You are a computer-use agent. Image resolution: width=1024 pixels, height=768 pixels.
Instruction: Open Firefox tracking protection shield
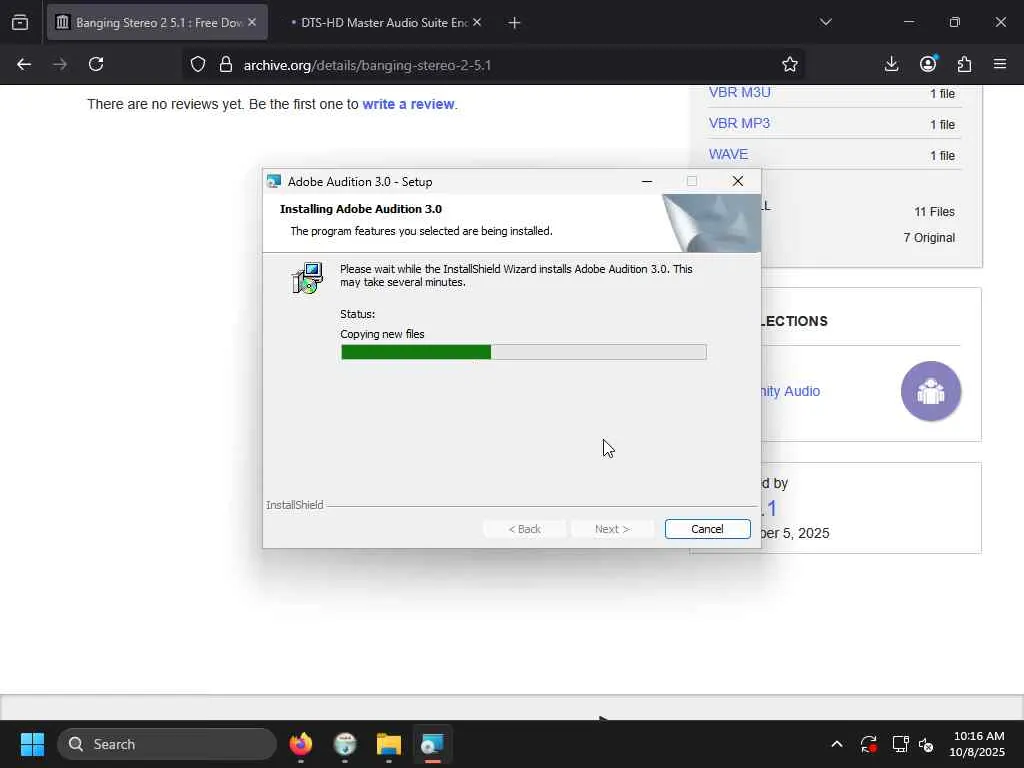click(x=198, y=65)
